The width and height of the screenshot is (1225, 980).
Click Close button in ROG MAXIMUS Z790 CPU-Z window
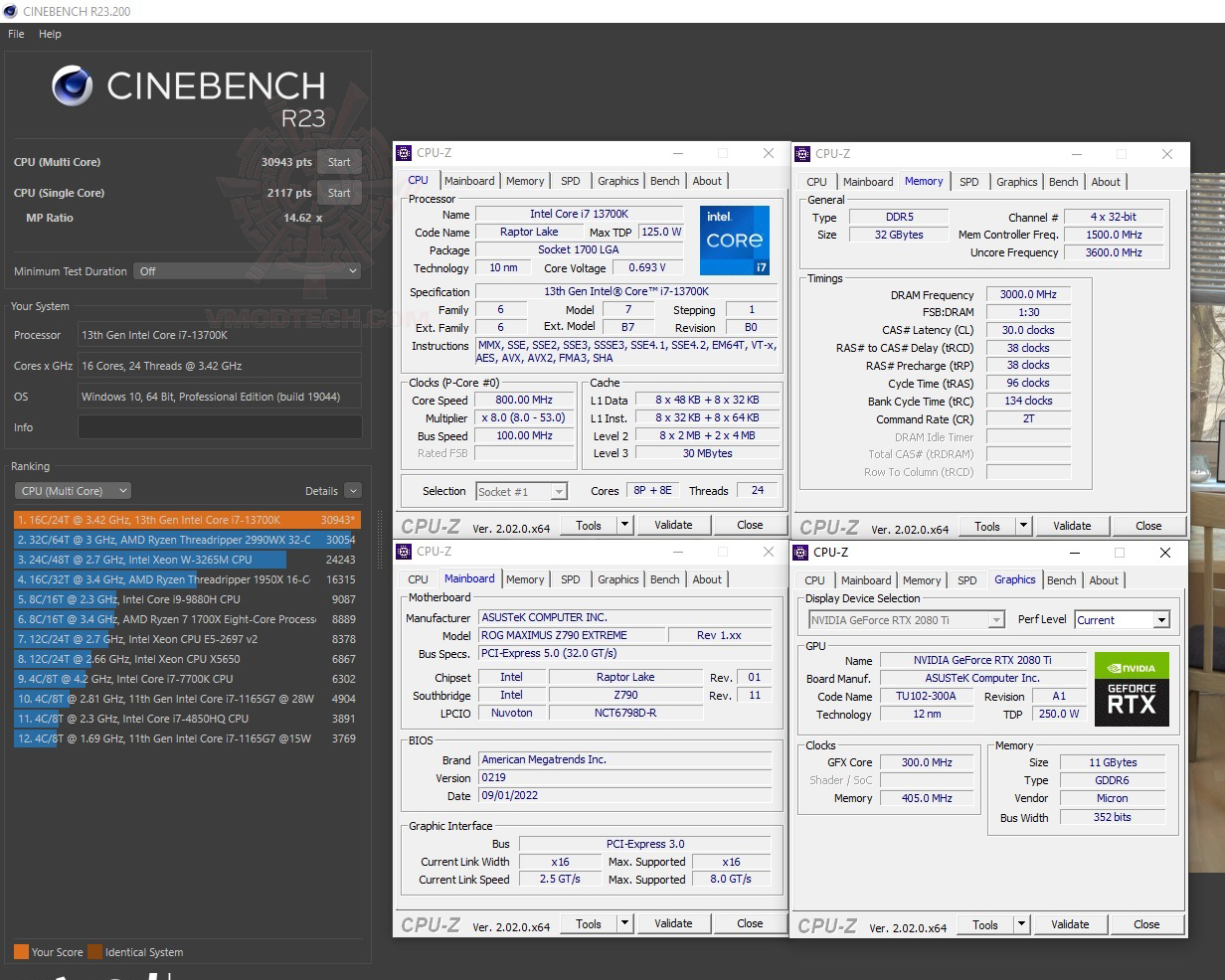point(750,923)
